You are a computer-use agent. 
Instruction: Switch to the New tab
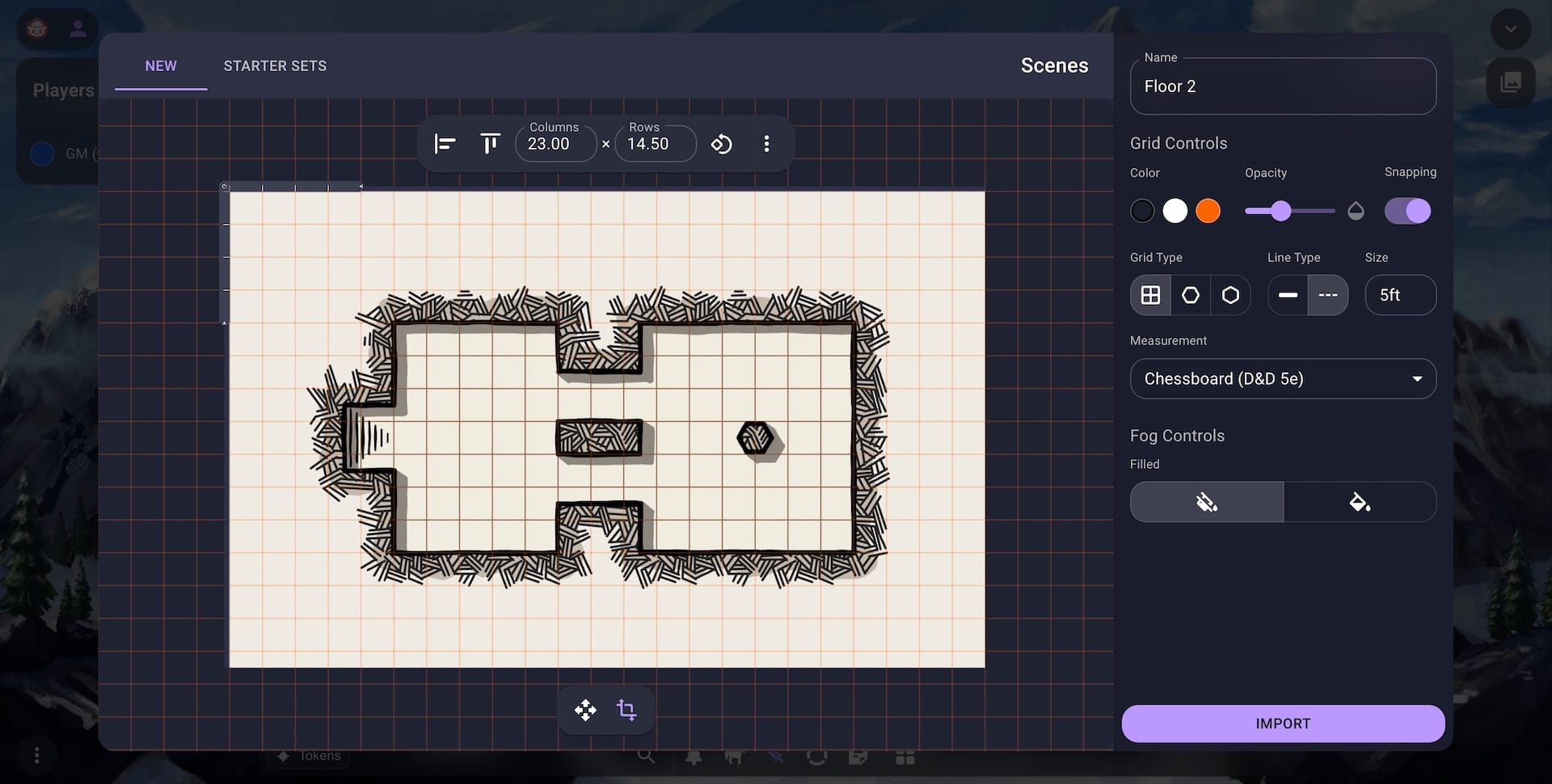[x=161, y=66]
